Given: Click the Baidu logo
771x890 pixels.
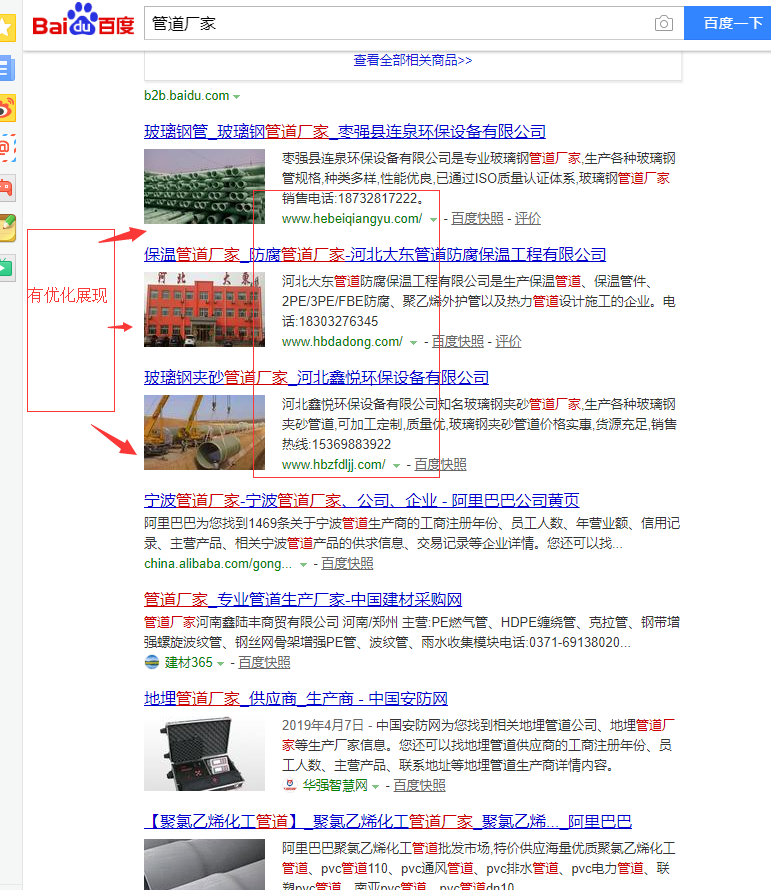Looking at the screenshot, I should point(83,21).
